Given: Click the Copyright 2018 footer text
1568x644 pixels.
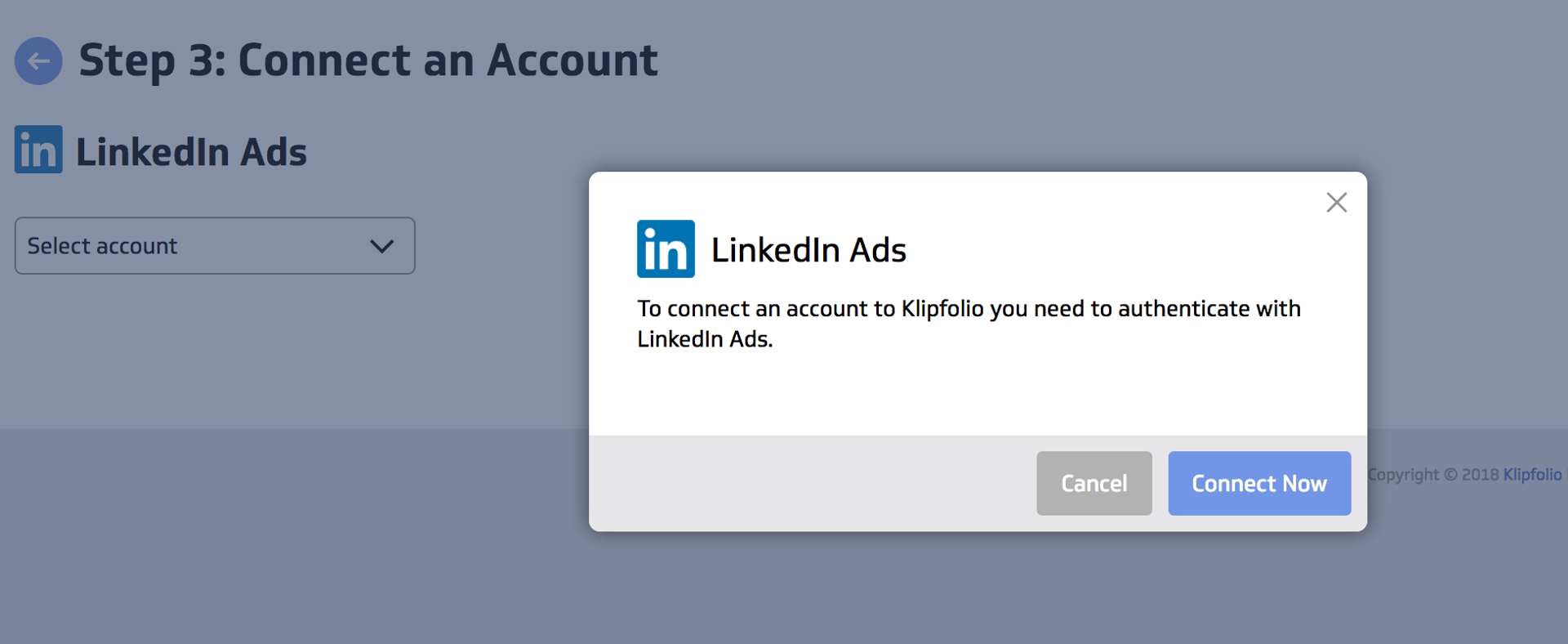Looking at the screenshot, I should [1433, 474].
